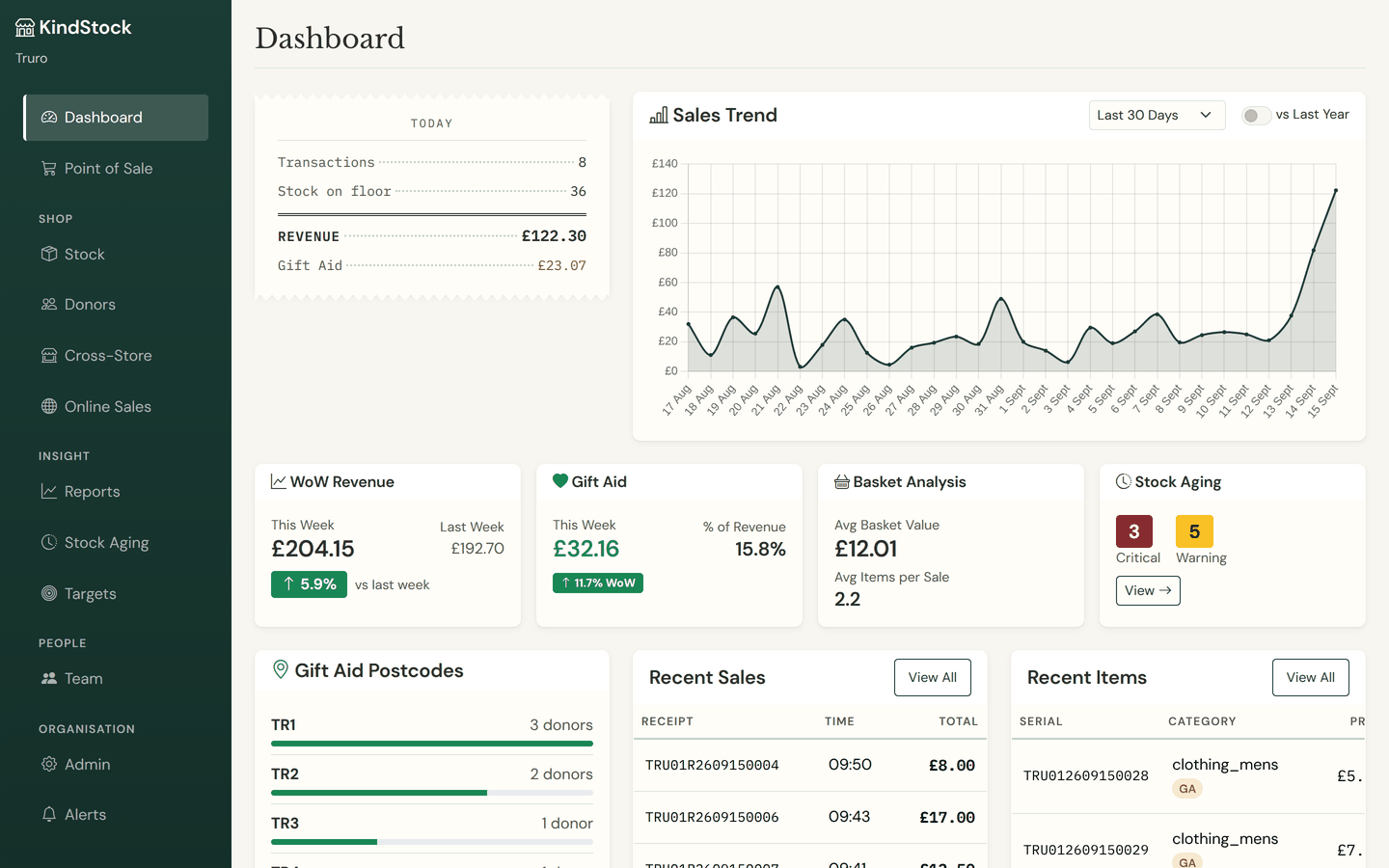
Task: Click the TIME column header
Action: tap(839, 721)
